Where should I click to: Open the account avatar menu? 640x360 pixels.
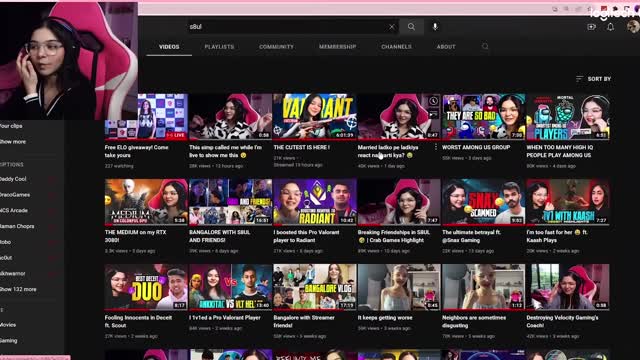click(633, 27)
